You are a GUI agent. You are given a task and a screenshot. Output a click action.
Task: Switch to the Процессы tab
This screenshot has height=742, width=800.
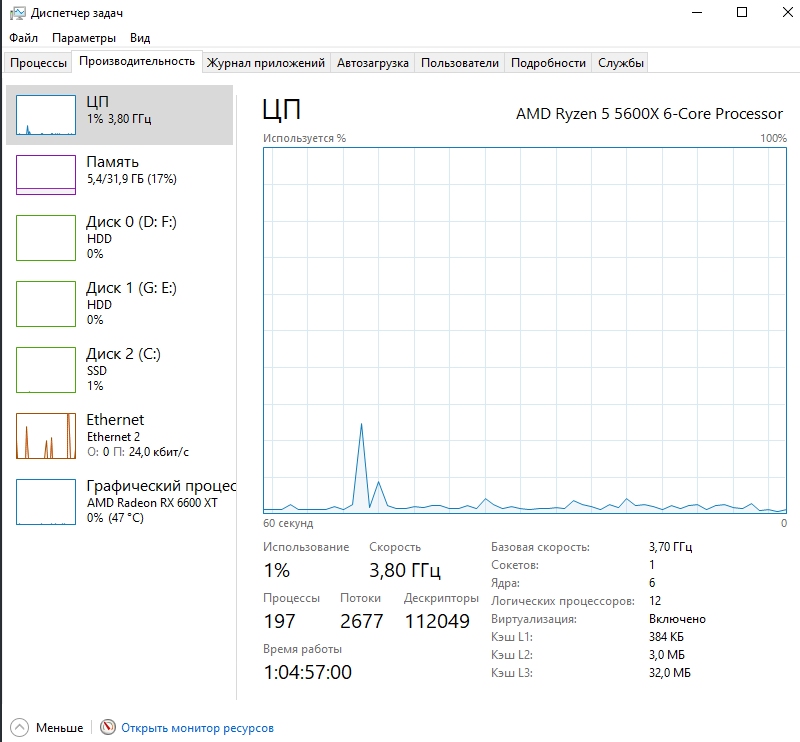click(x=38, y=63)
